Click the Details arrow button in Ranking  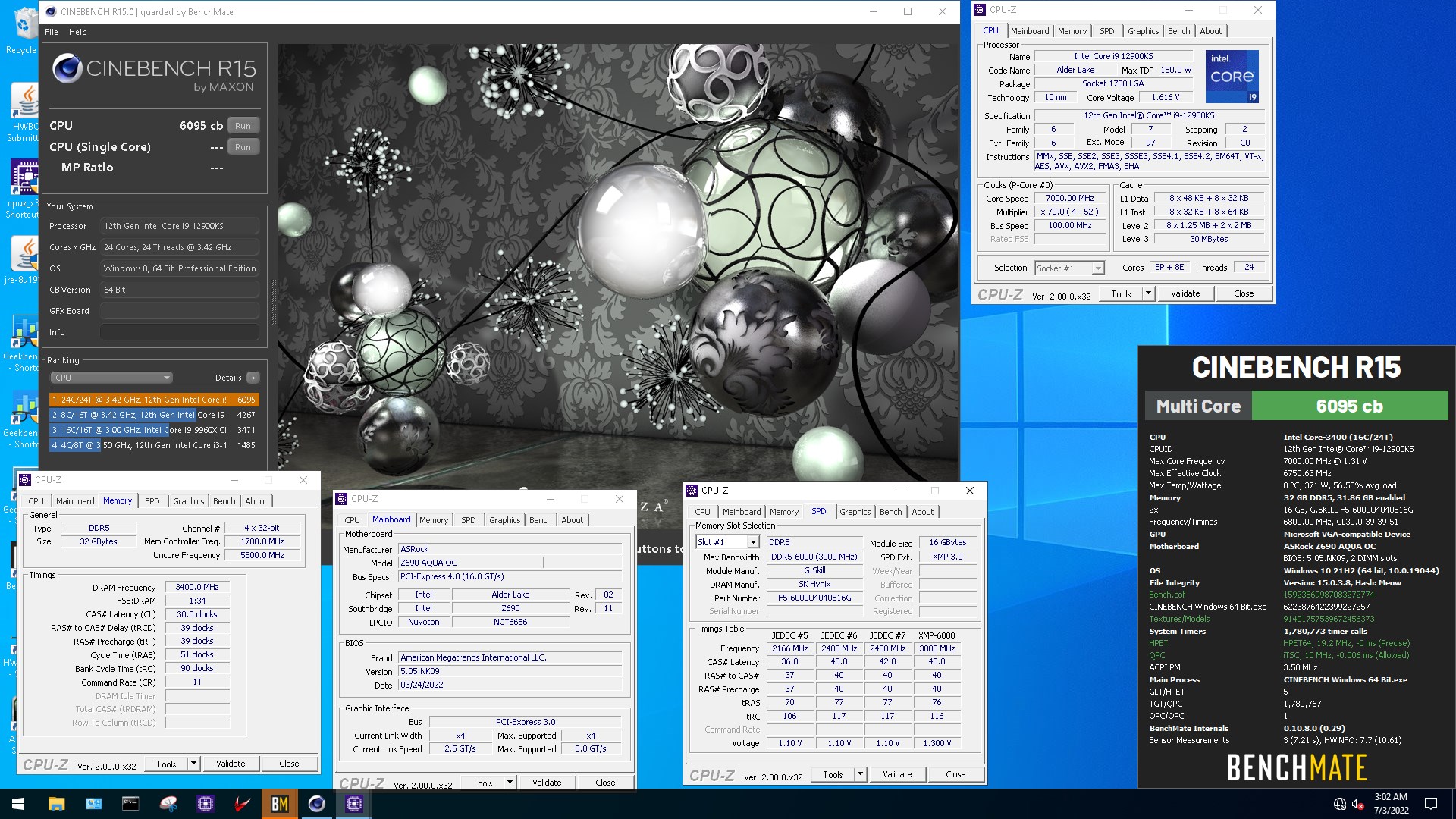(253, 378)
